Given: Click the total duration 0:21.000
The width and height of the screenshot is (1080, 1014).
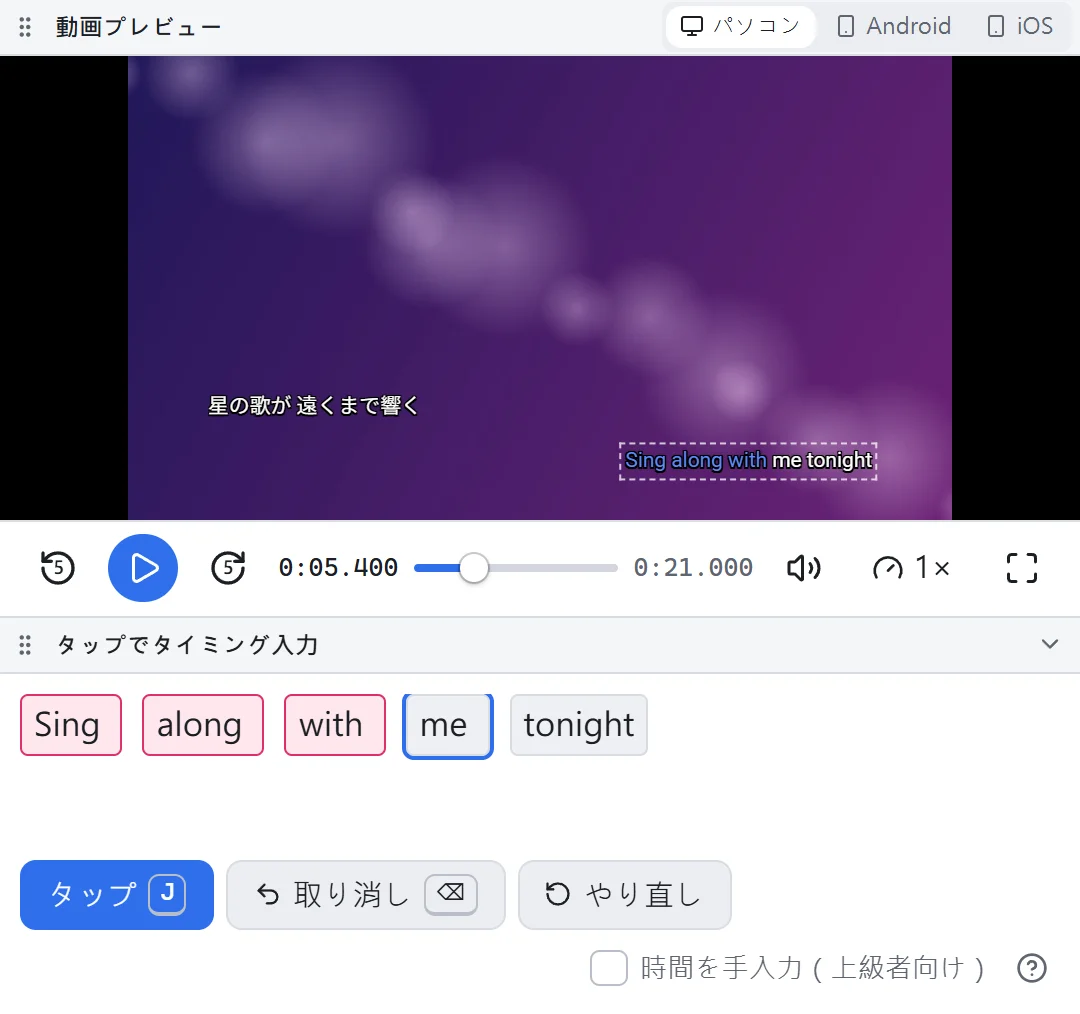Looking at the screenshot, I should click(x=694, y=568).
